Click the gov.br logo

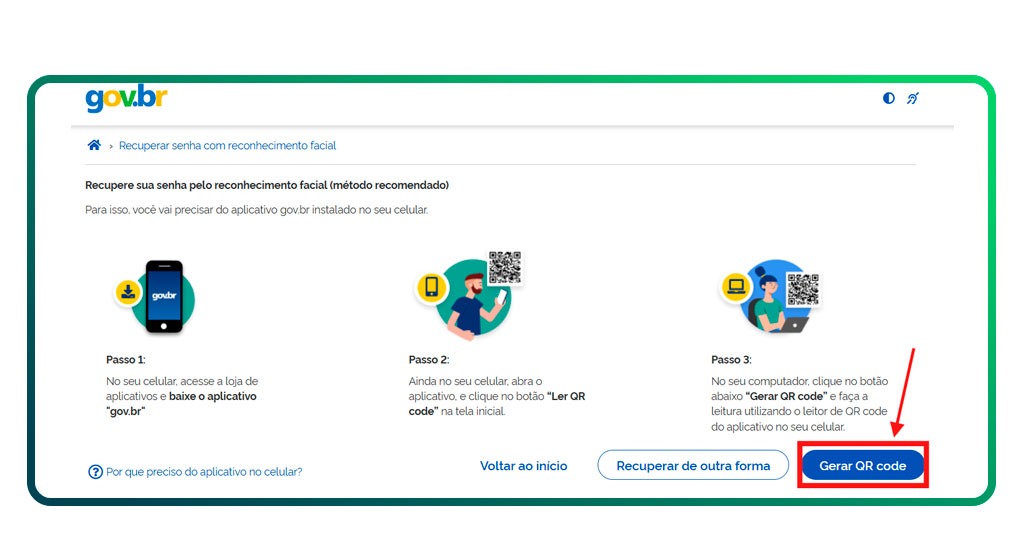click(126, 99)
